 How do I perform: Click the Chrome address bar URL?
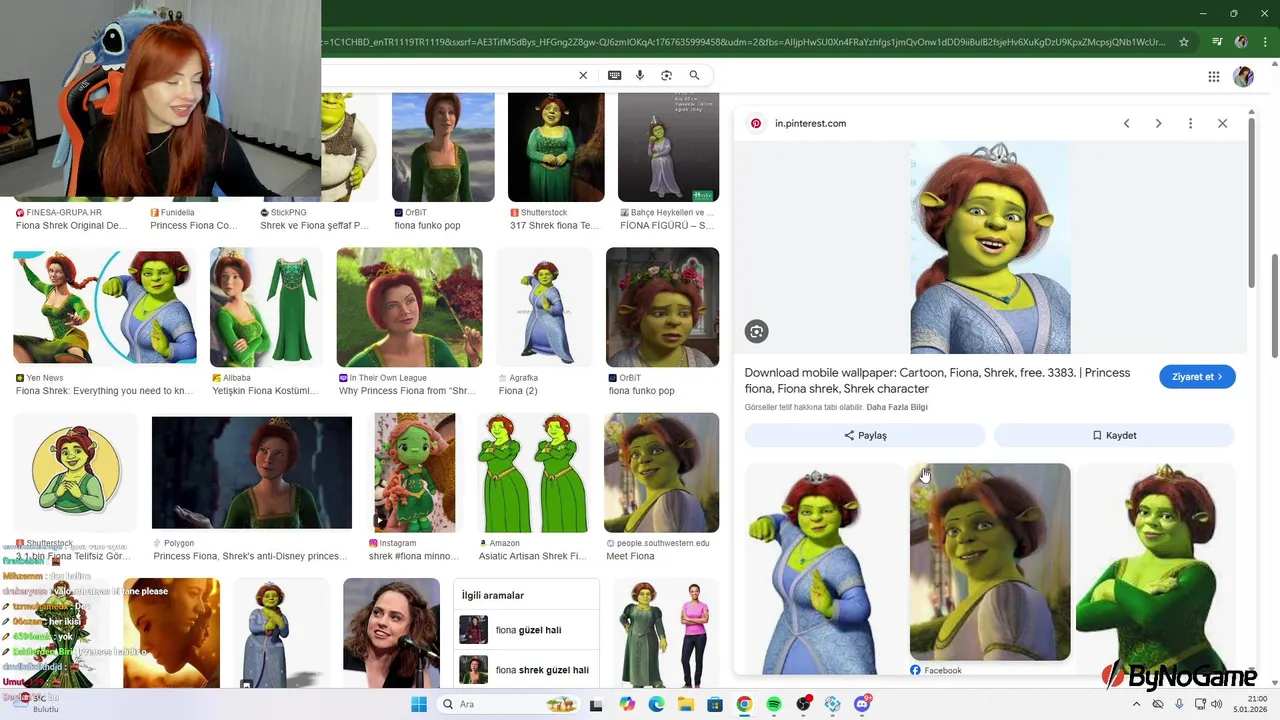(x=745, y=42)
